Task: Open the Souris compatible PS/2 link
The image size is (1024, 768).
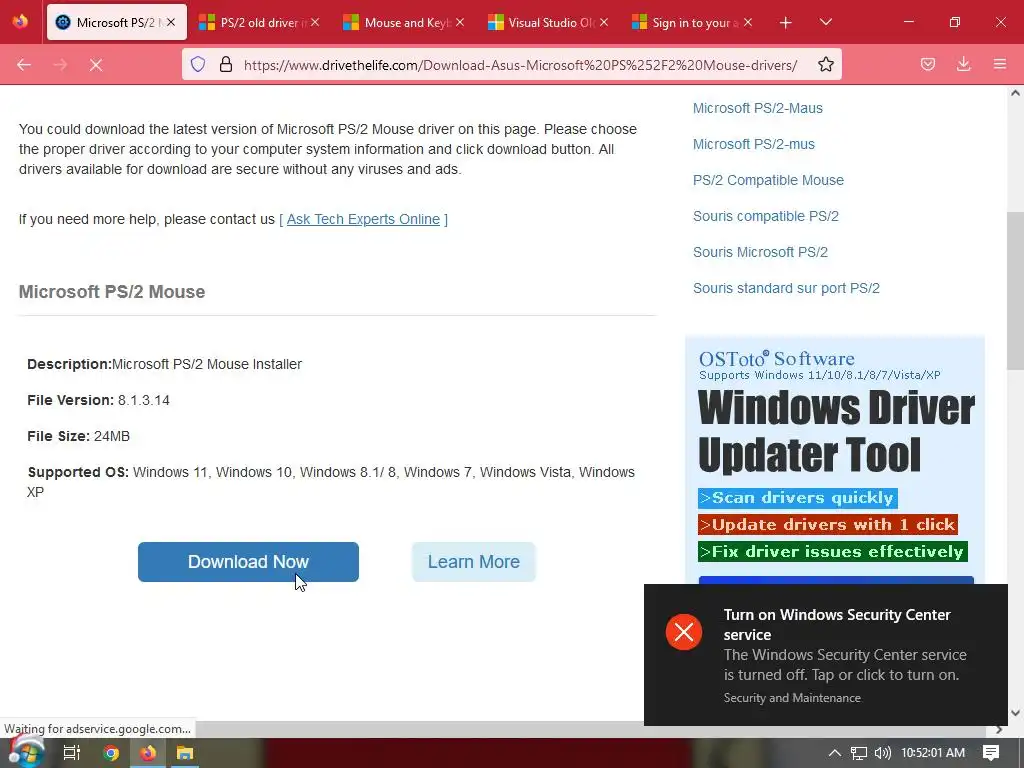Action: pyautogui.click(x=765, y=216)
